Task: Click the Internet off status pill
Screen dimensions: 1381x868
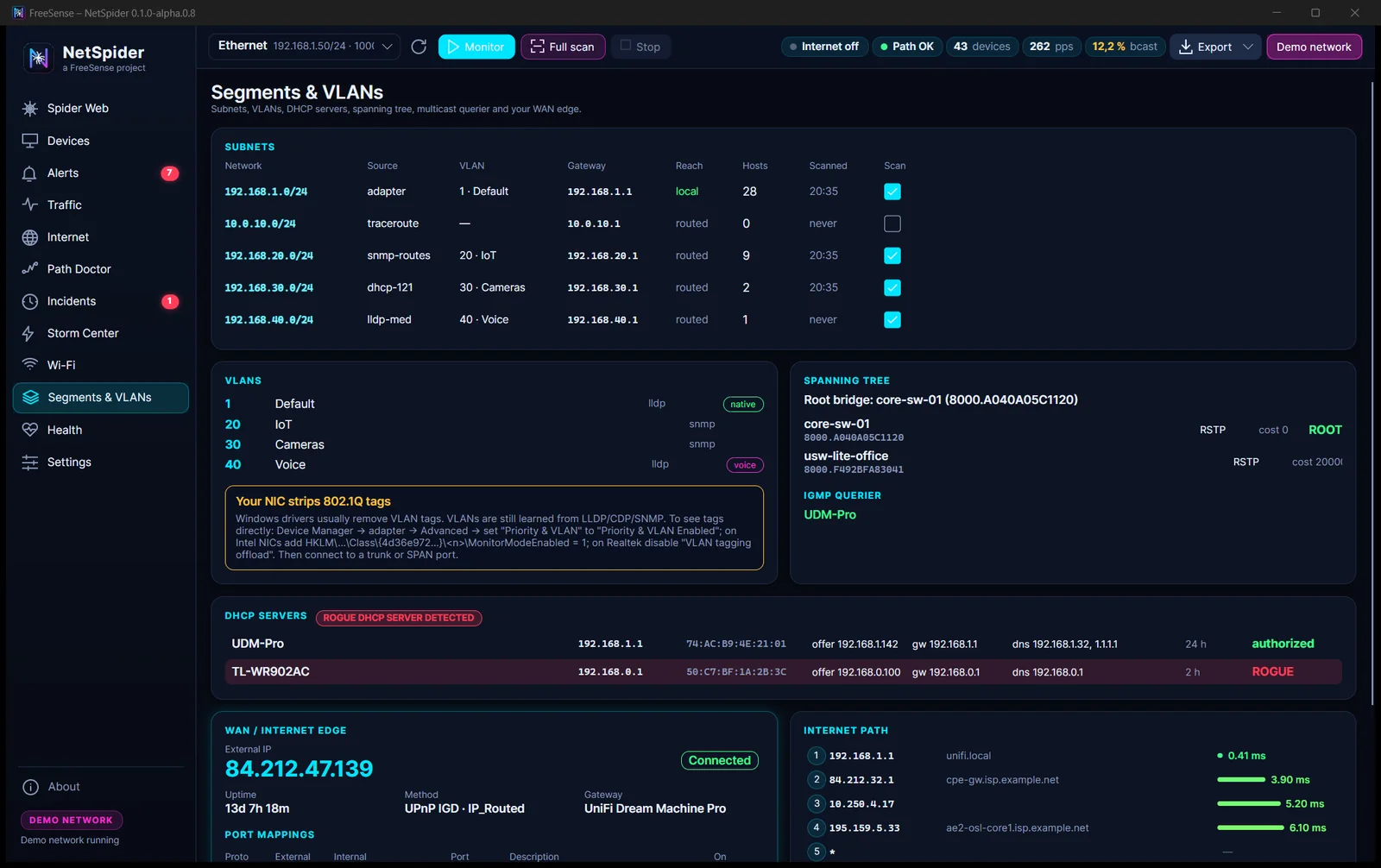Action: [824, 47]
